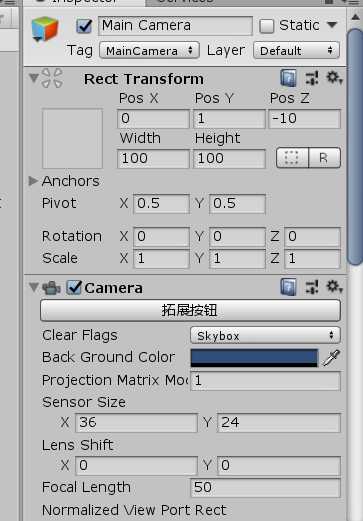Disable the Camera component checkbox
The image size is (363, 521).
tap(74, 287)
